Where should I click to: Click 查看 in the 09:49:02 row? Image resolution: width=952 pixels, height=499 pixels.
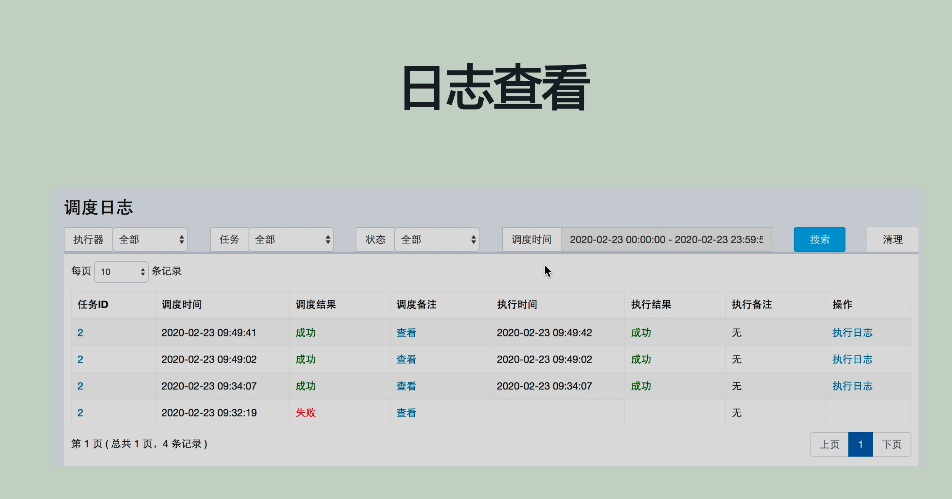coord(406,359)
